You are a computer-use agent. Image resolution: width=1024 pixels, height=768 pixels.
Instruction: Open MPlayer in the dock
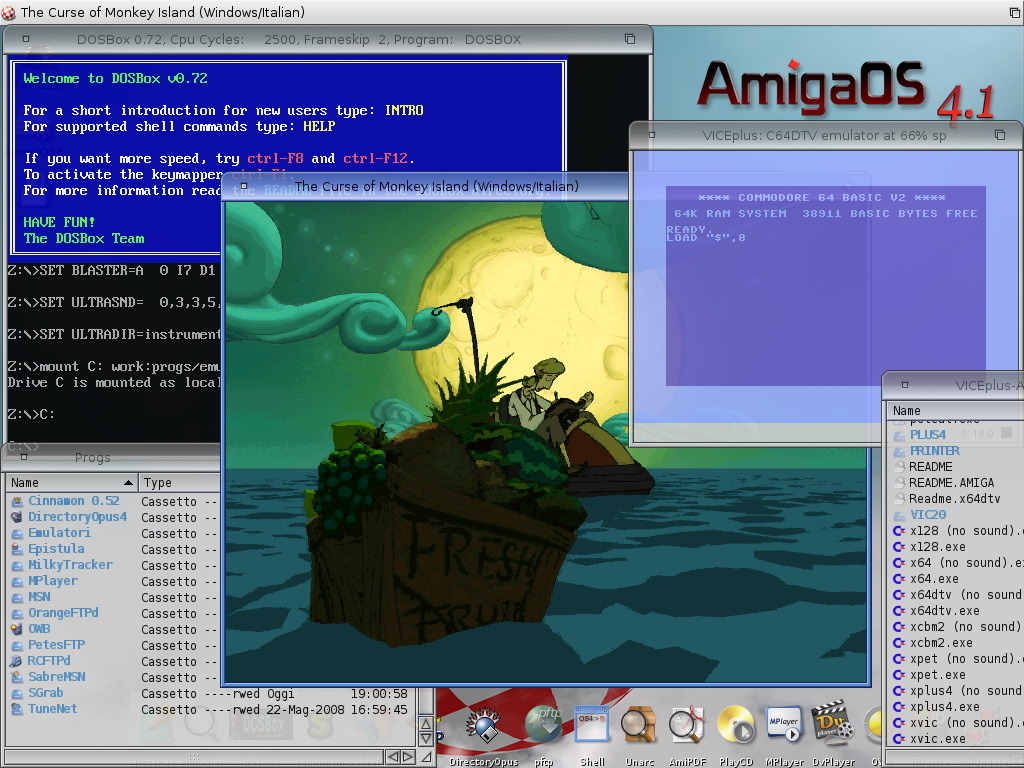tap(784, 729)
